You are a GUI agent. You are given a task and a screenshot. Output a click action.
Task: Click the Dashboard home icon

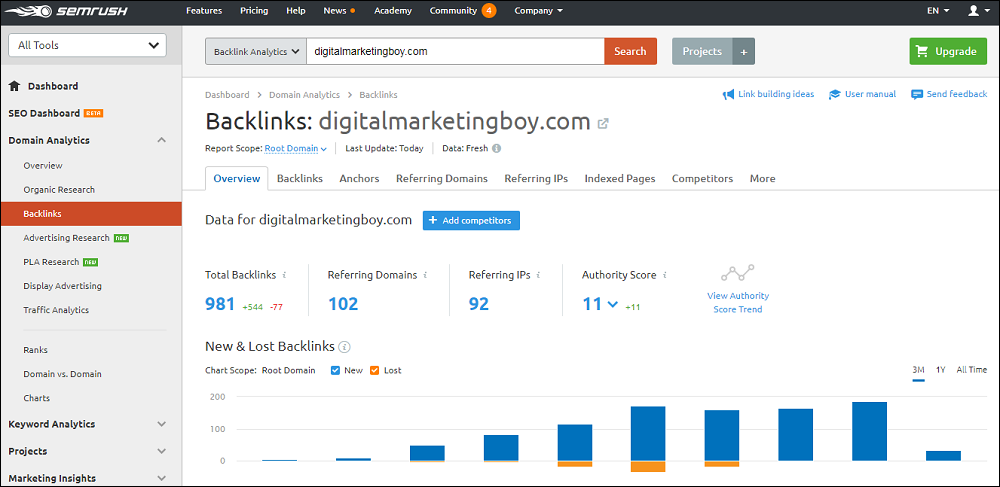pyautogui.click(x=15, y=86)
